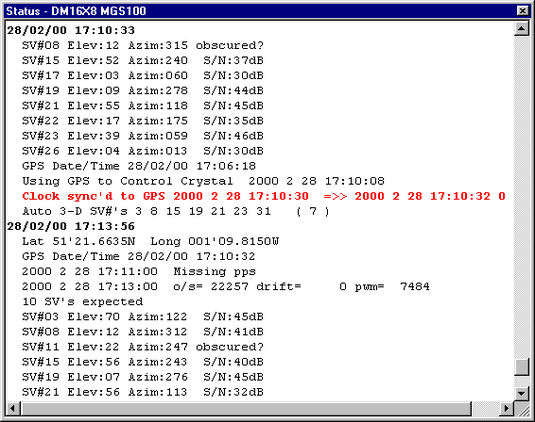Screen dimensions: 535x422
Task: Click the Missing pps log line
Action: click(x=139, y=272)
